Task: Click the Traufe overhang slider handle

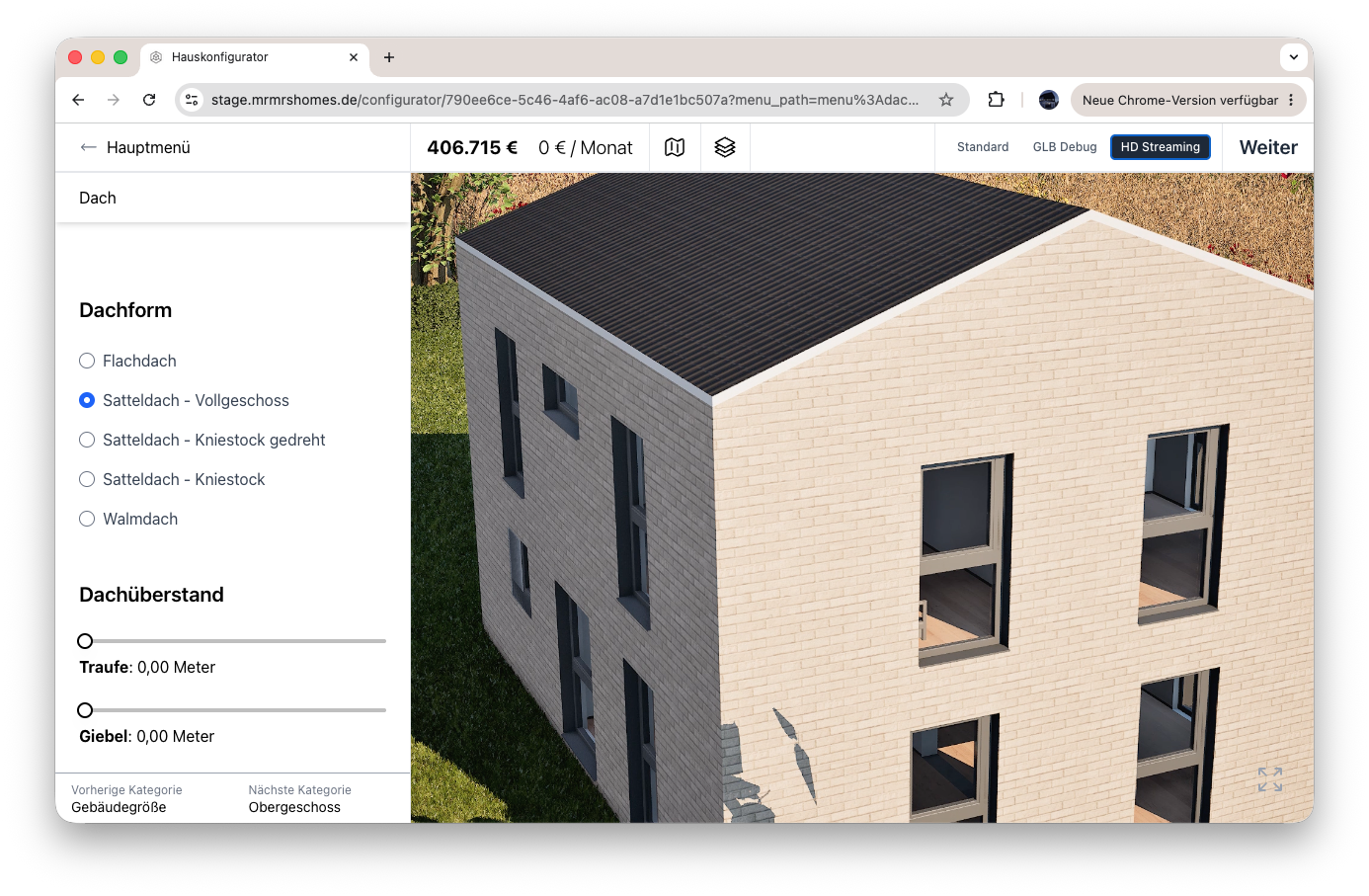Action: coord(85,641)
